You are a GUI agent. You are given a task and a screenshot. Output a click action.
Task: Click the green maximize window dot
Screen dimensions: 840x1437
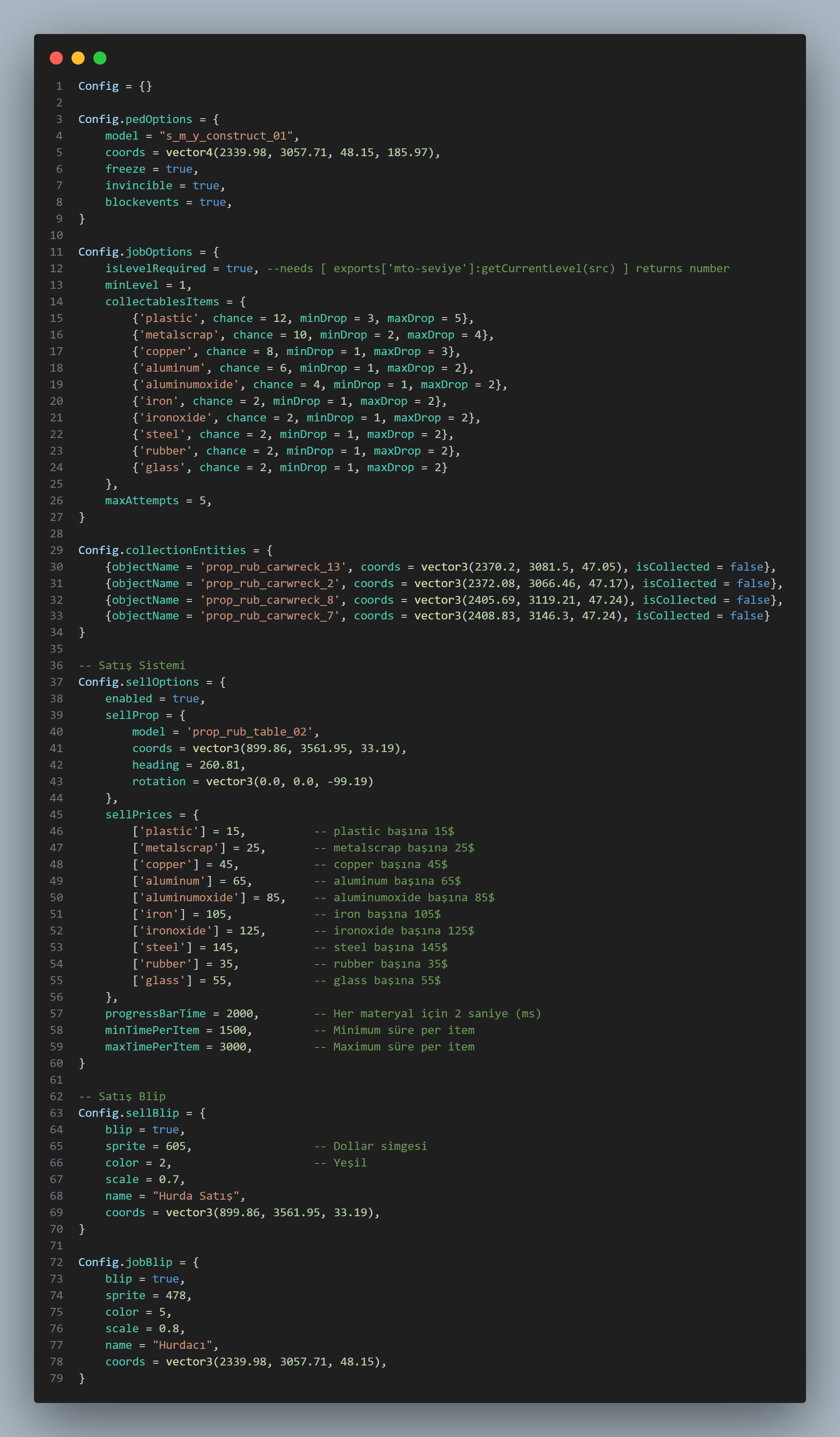[100, 58]
